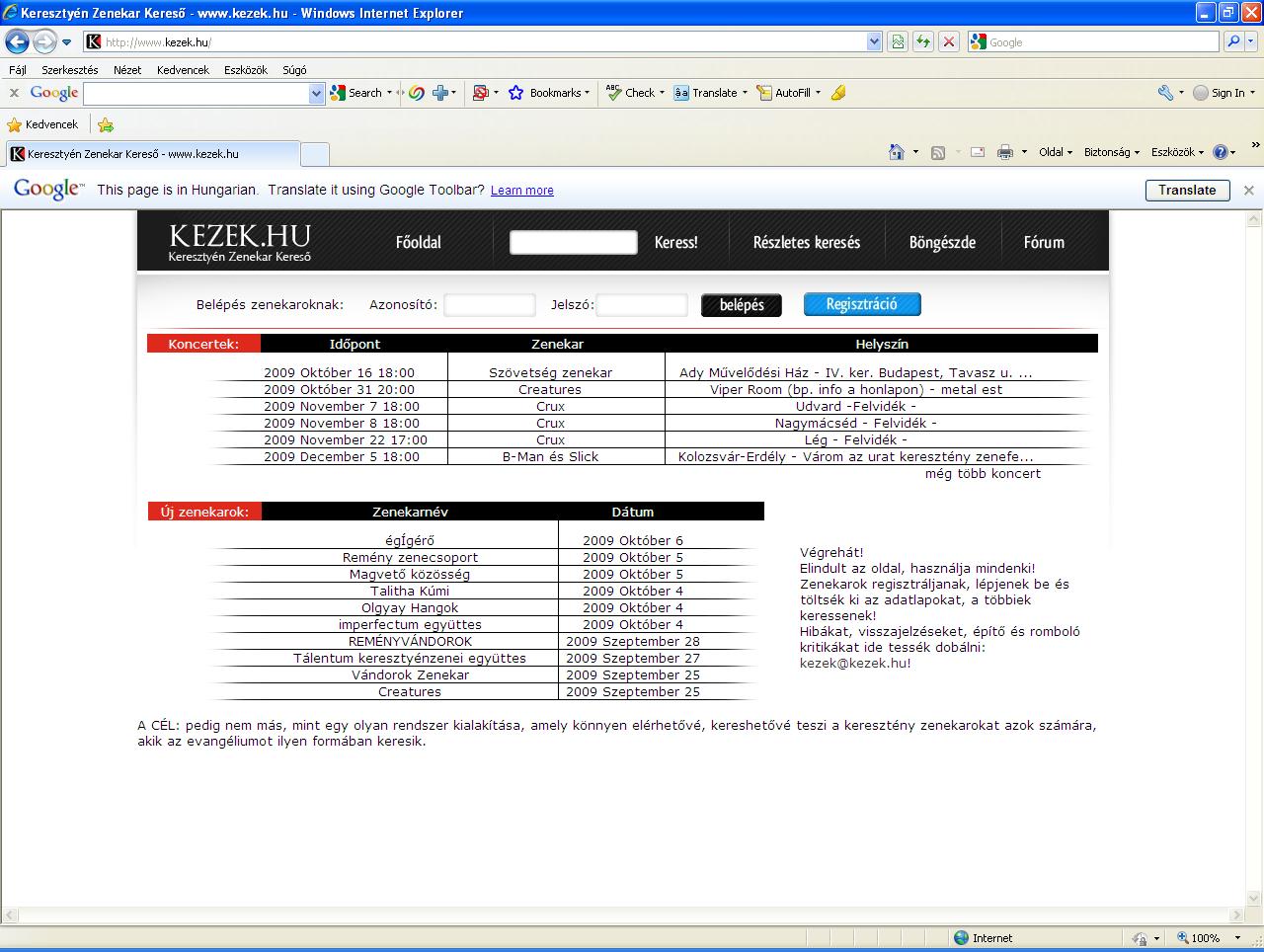Click the Talitha Kúmi band name
Screen dimensions: 1264x952
(410, 591)
